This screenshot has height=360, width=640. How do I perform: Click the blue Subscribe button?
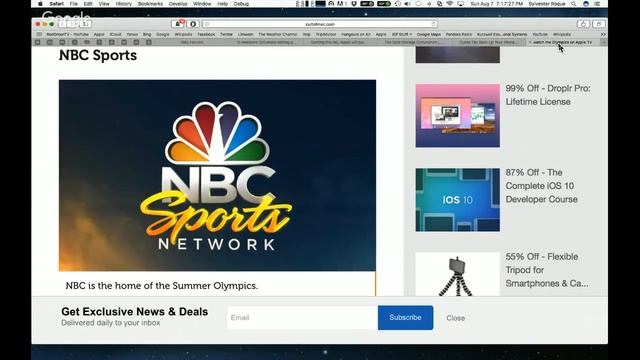pos(405,318)
